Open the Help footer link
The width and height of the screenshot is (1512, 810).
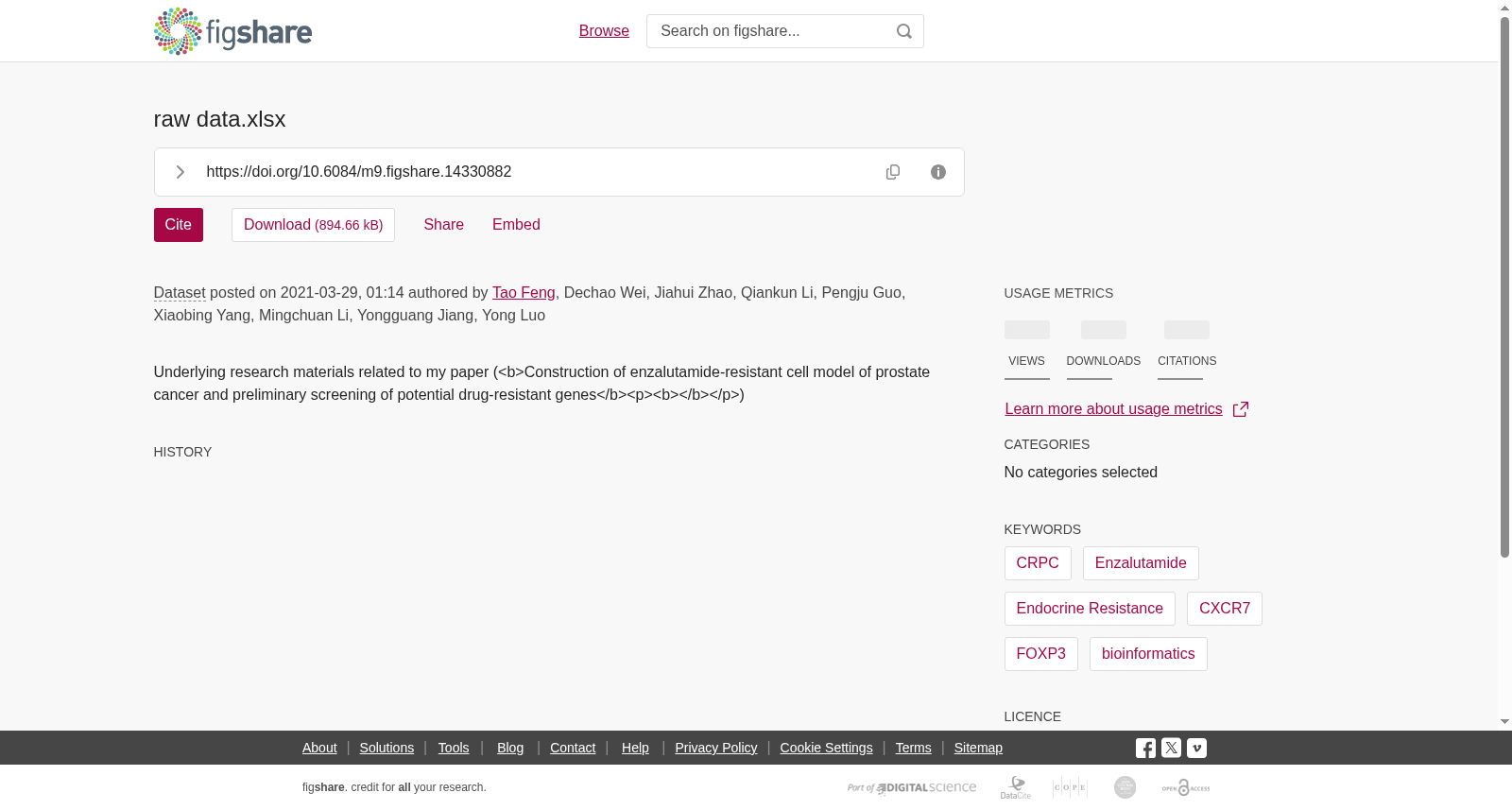[635, 748]
